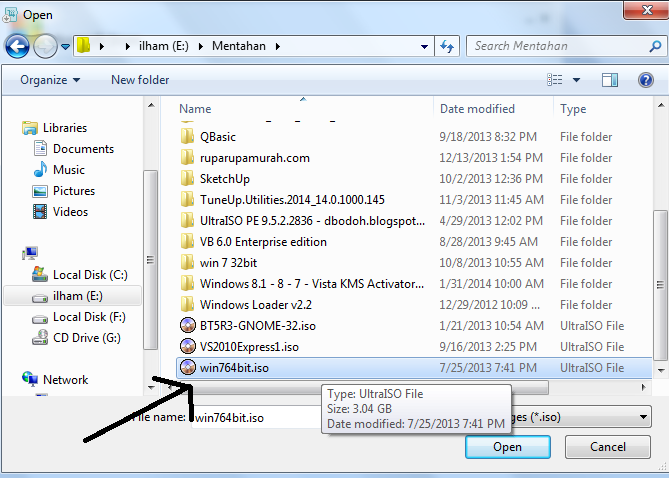Select Libraries in the navigation pane
Image resolution: width=669 pixels, height=478 pixels.
click(x=54, y=128)
